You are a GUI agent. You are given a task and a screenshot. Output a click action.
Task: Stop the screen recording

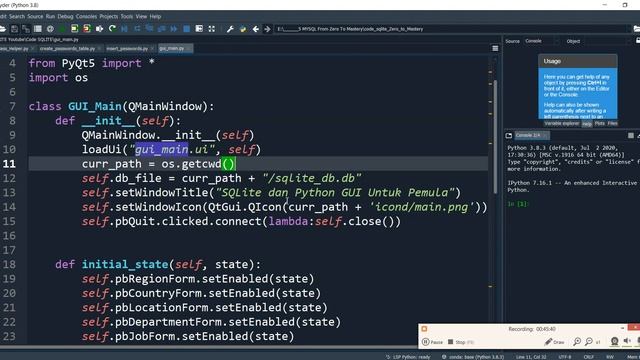click(x=461, y=342)
